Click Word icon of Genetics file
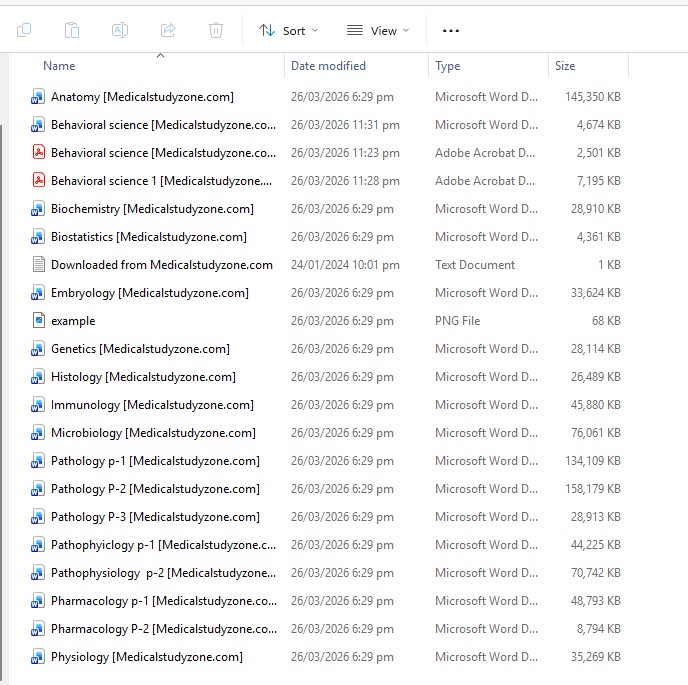688x685 pixels. [x=38, y=349]
